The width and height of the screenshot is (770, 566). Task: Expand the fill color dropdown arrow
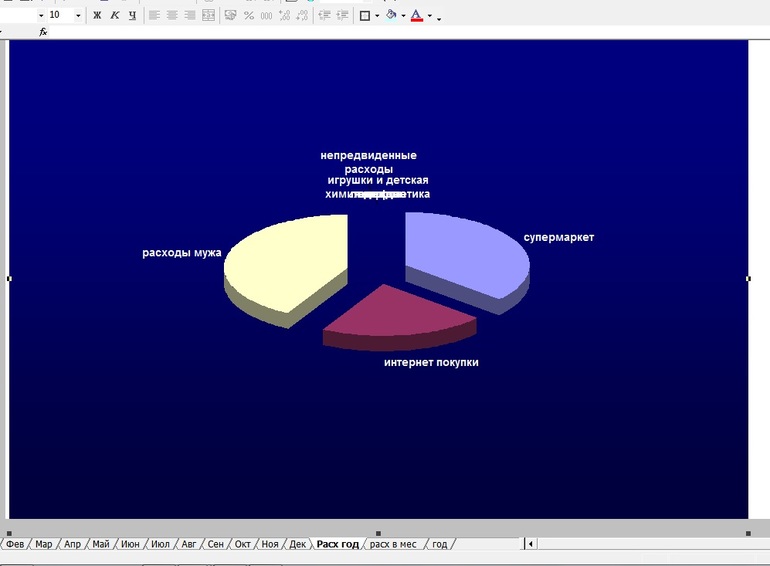pyautogui.click(x=403, y=16)
